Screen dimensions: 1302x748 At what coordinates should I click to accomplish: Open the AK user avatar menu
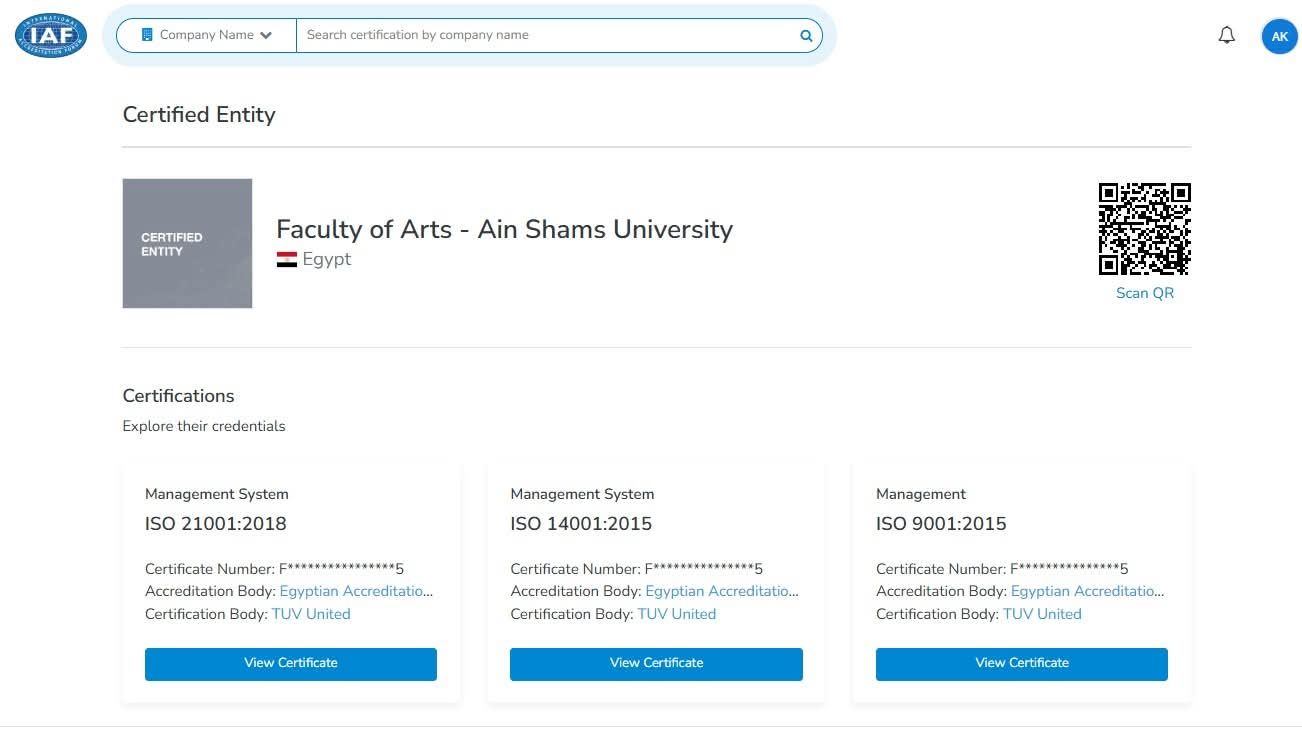(x=1279, y=36)
